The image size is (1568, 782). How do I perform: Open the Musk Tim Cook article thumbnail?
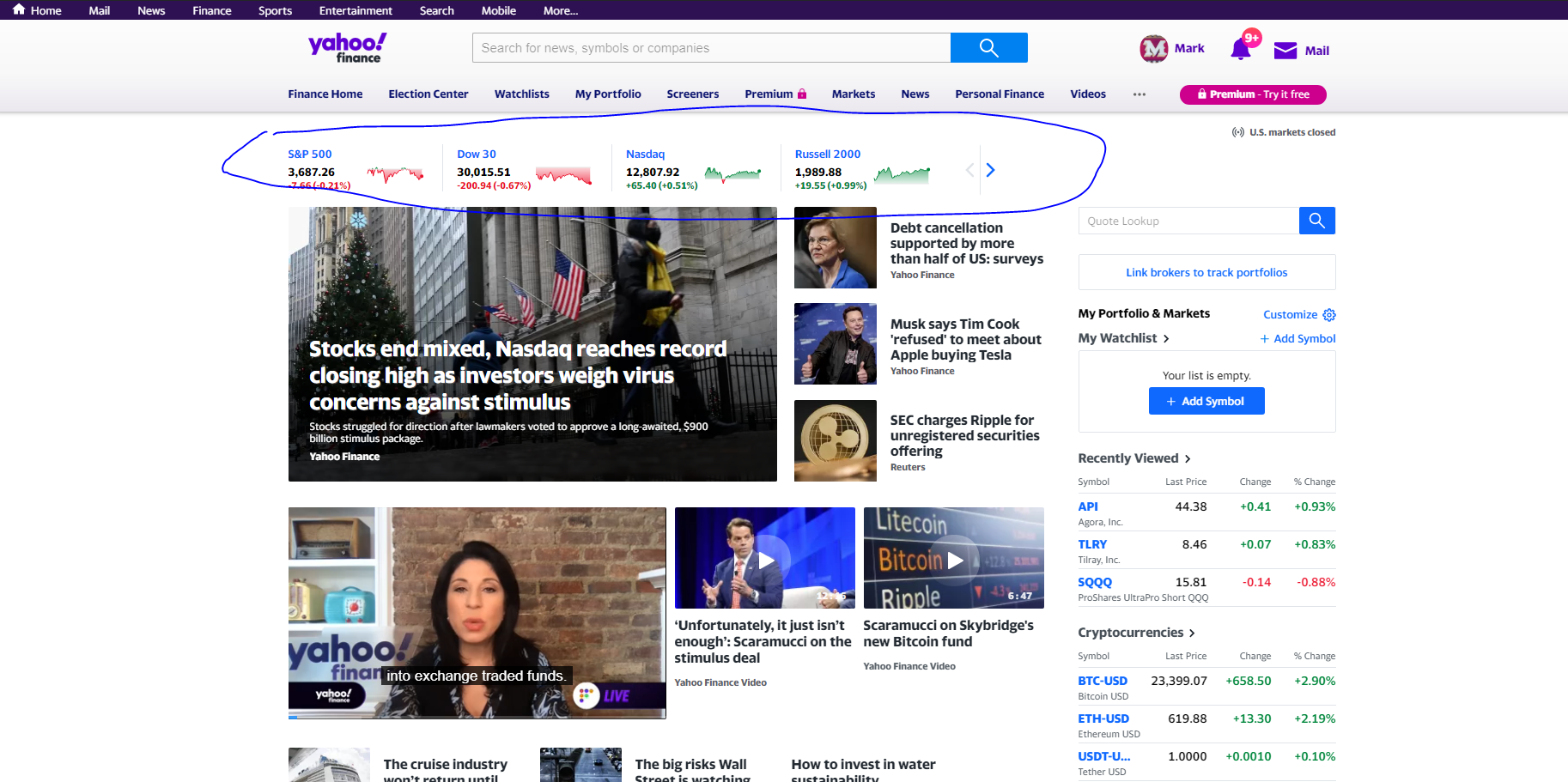(836, 343)
